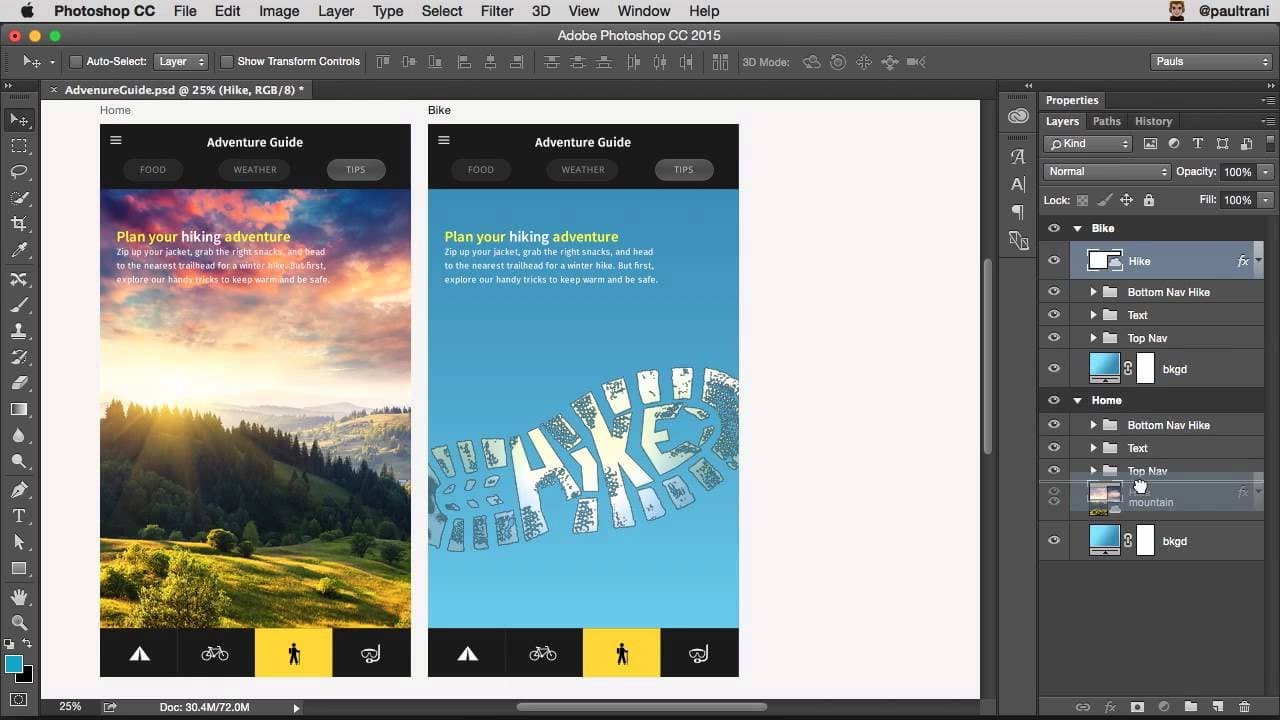Image resolution: width=1280 pixels, height=720 pixels.
Task: Hide the Hike layer visibility
Action: tap(1053, 261)
